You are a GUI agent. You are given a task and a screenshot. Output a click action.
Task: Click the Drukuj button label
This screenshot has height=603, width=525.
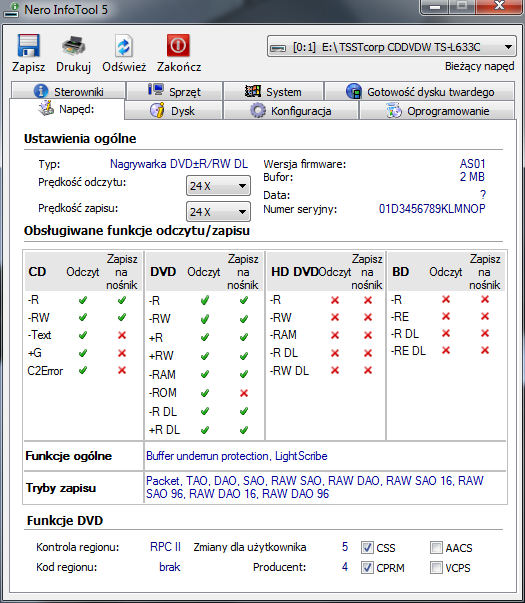tap(73, 67)
